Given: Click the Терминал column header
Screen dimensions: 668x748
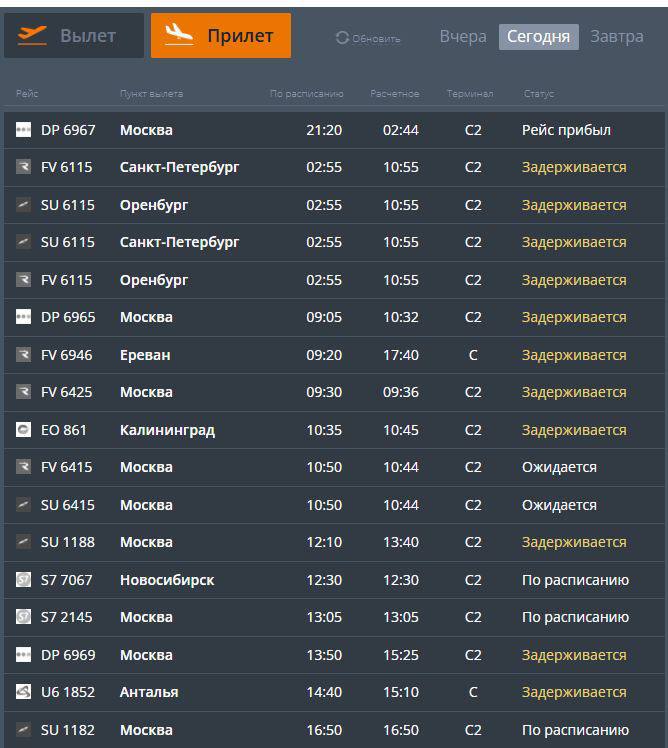Looking at the screenshot, I should coord(470,94).
